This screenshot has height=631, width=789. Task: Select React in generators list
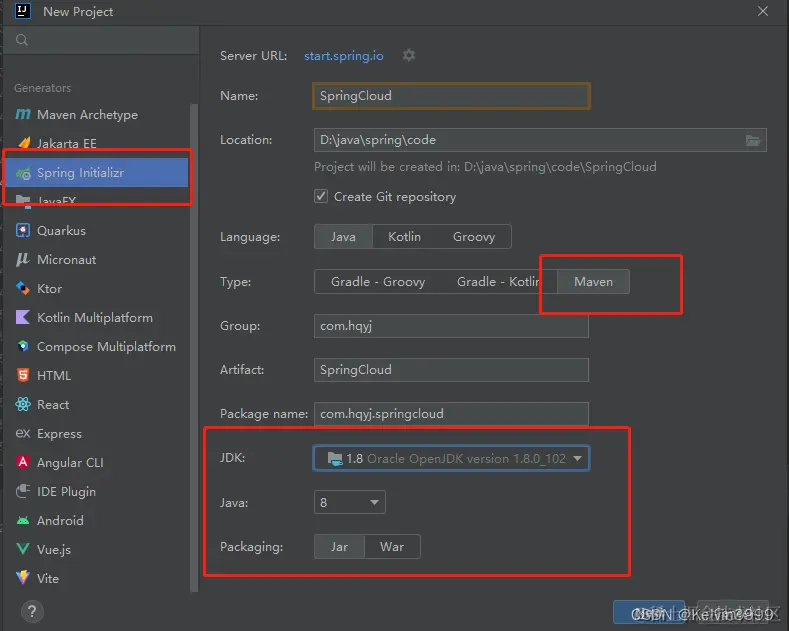click(96, 405)
